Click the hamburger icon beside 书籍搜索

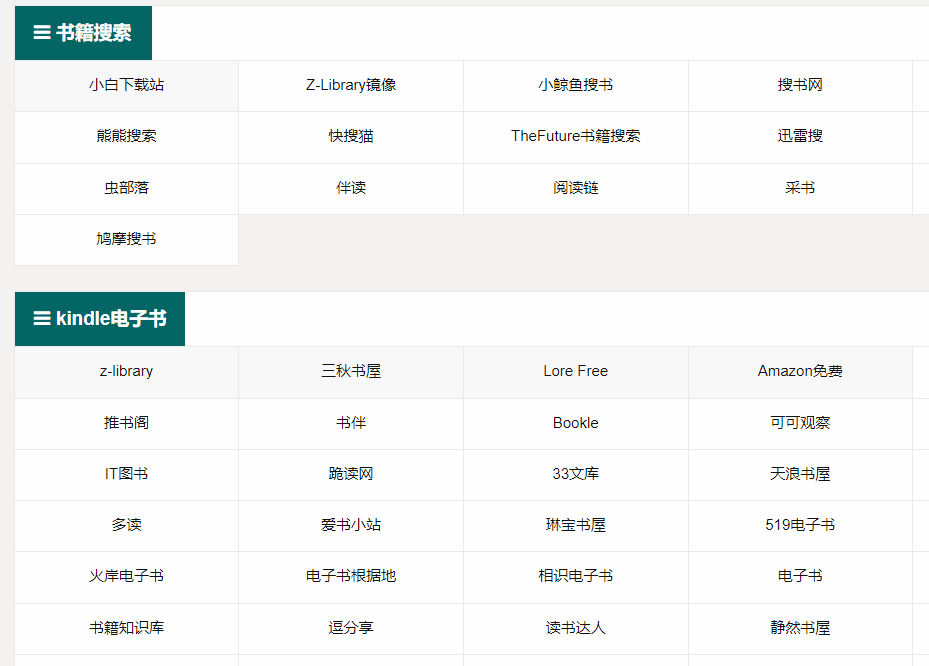pos(42,33)
